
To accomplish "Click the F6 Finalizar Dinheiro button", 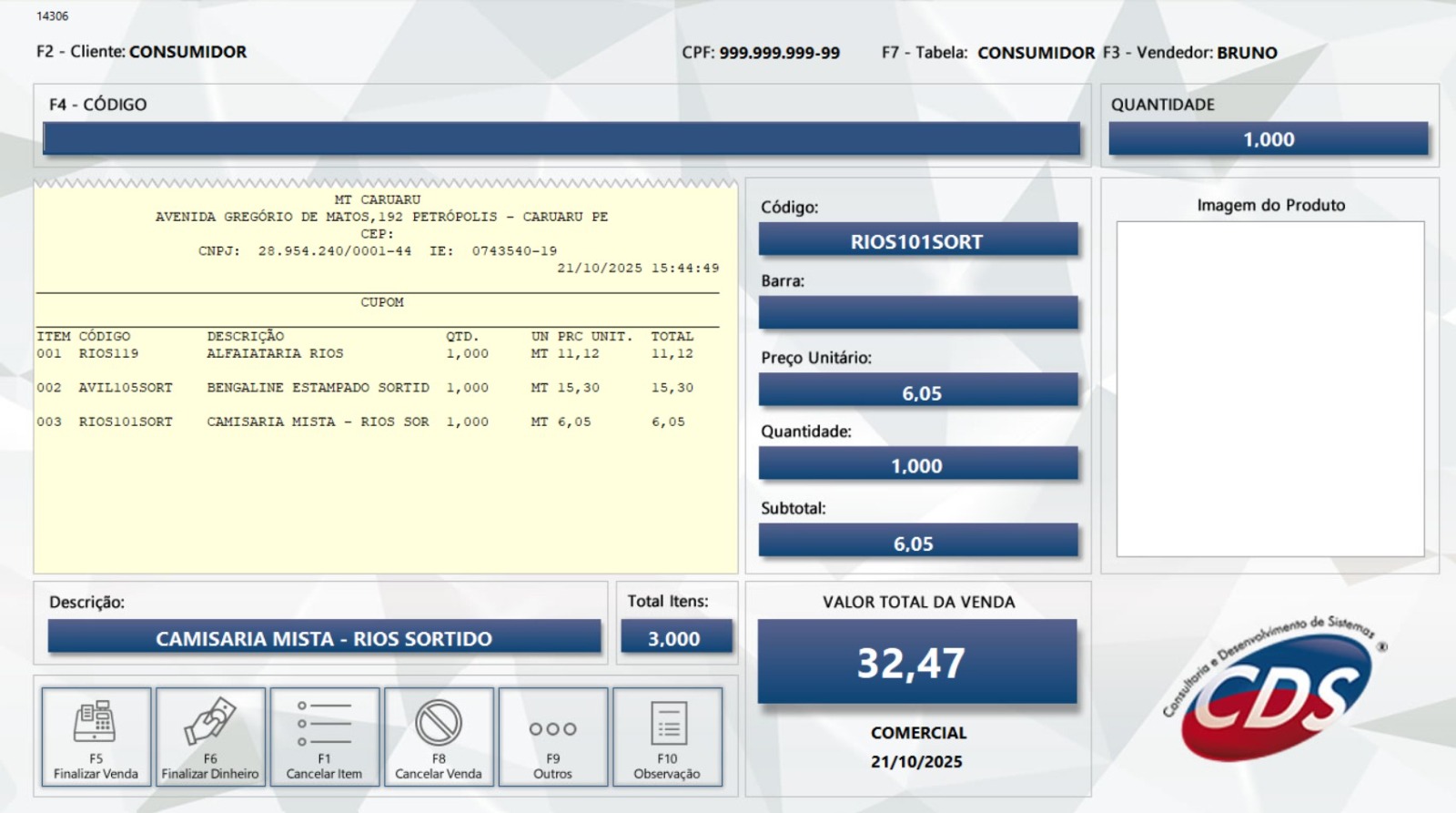I will (210, 737).
